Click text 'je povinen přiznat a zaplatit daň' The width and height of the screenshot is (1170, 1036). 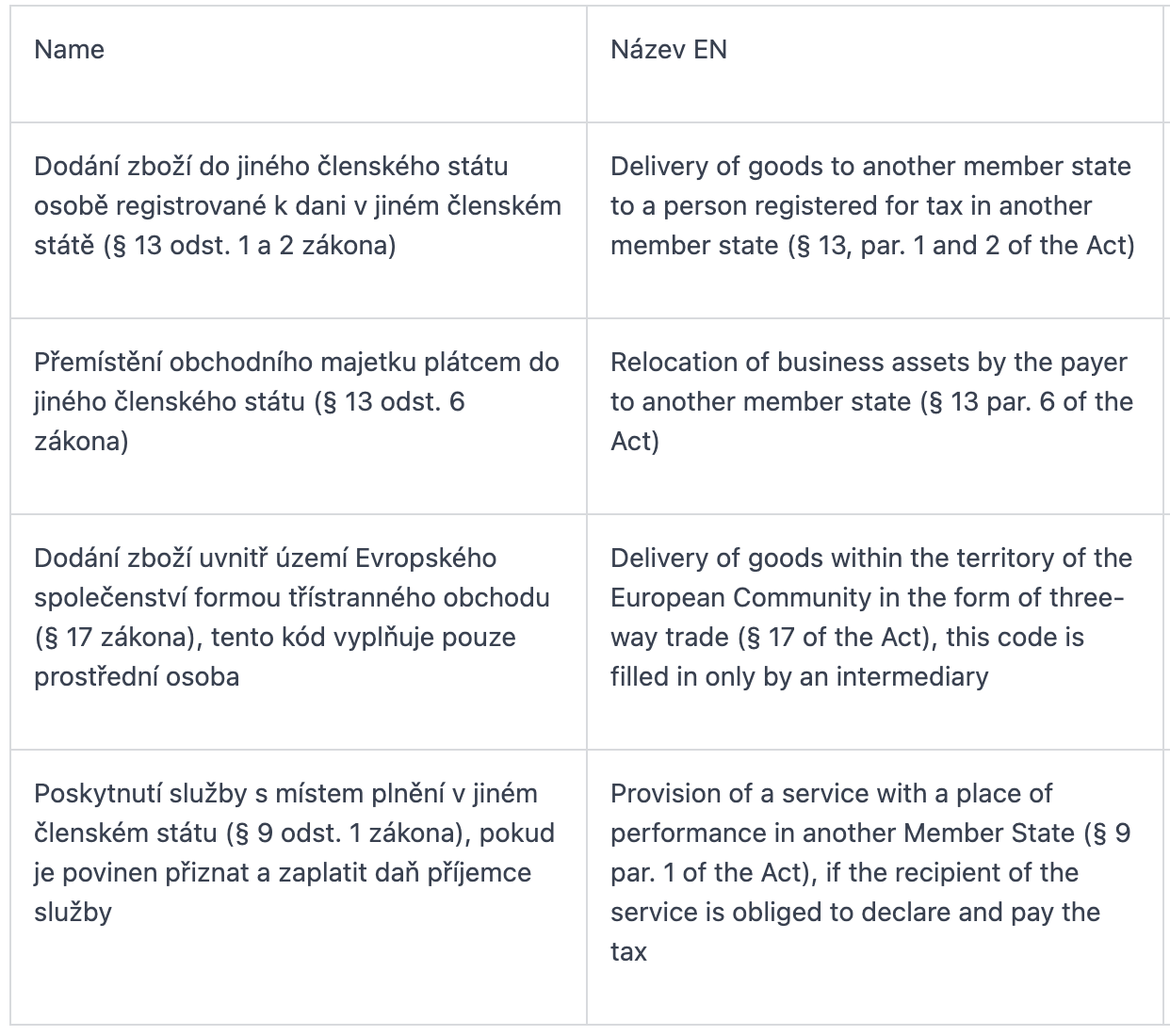click(216, 873)
